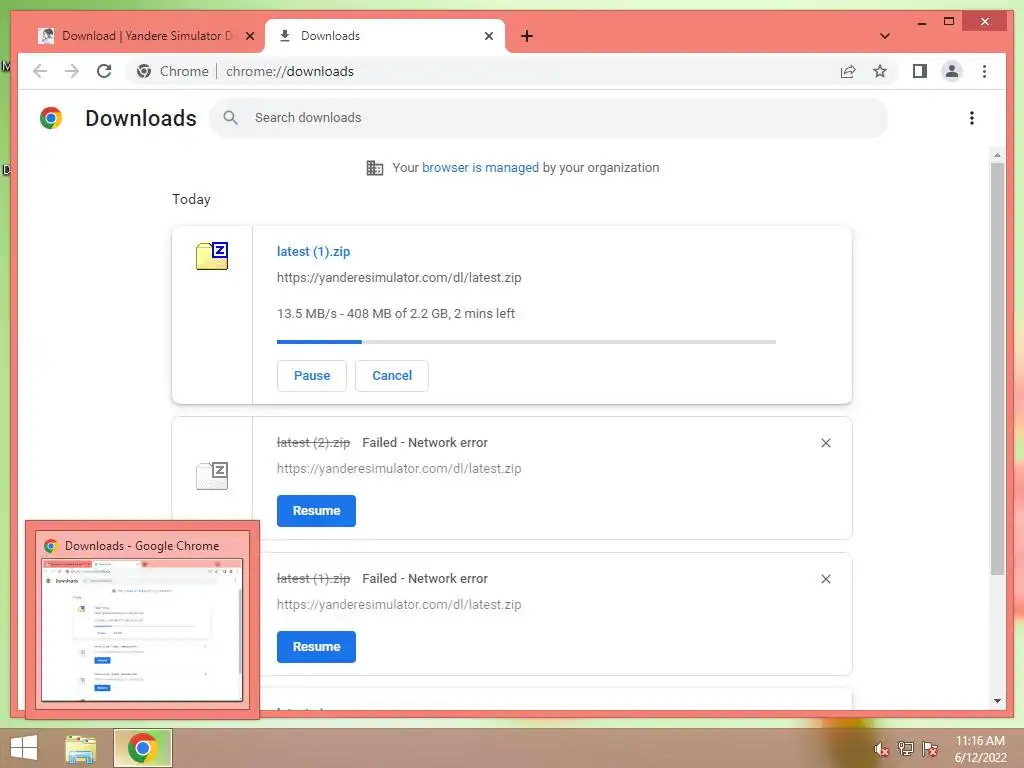Click the Search downloads field
The width and height of the screenshot is (1024, 768).
click(x=549, y=118)
